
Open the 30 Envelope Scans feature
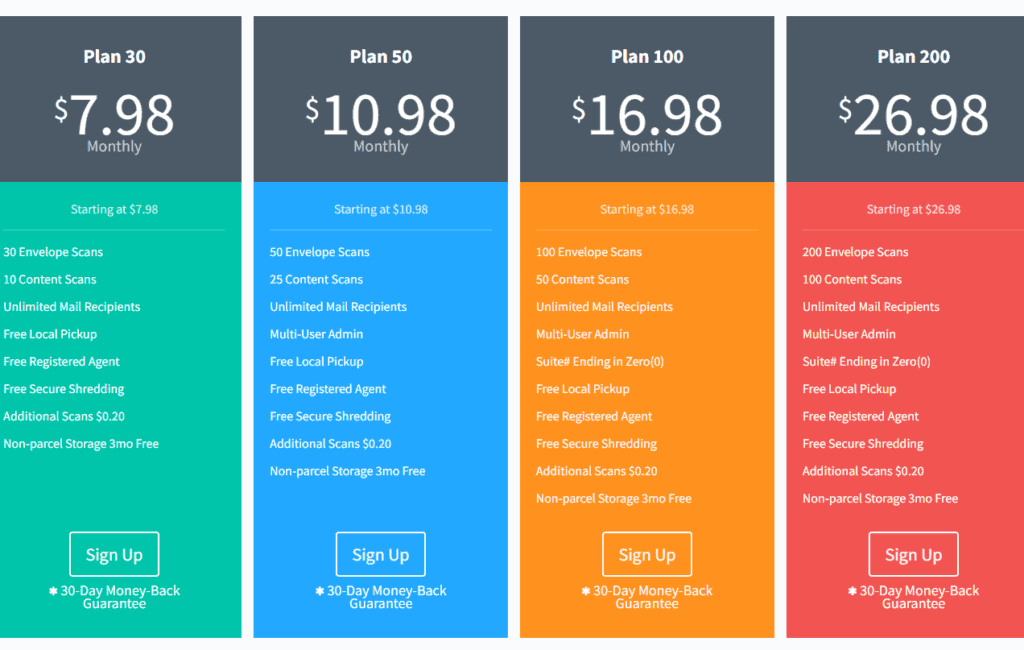(53, 252)
